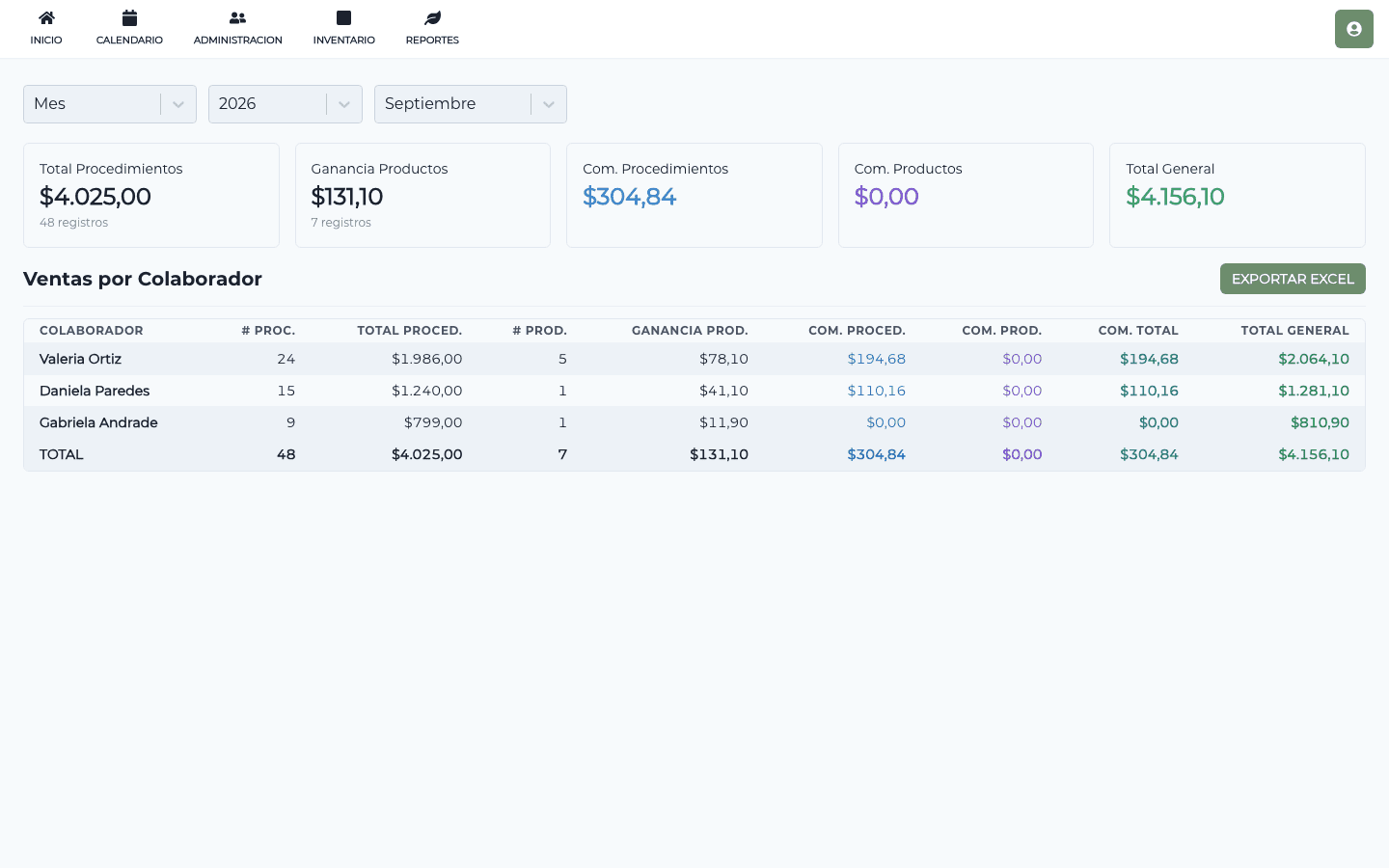1389x868 pixels.
Task: Click the 7 registros caption
Action: pos(340,223)
